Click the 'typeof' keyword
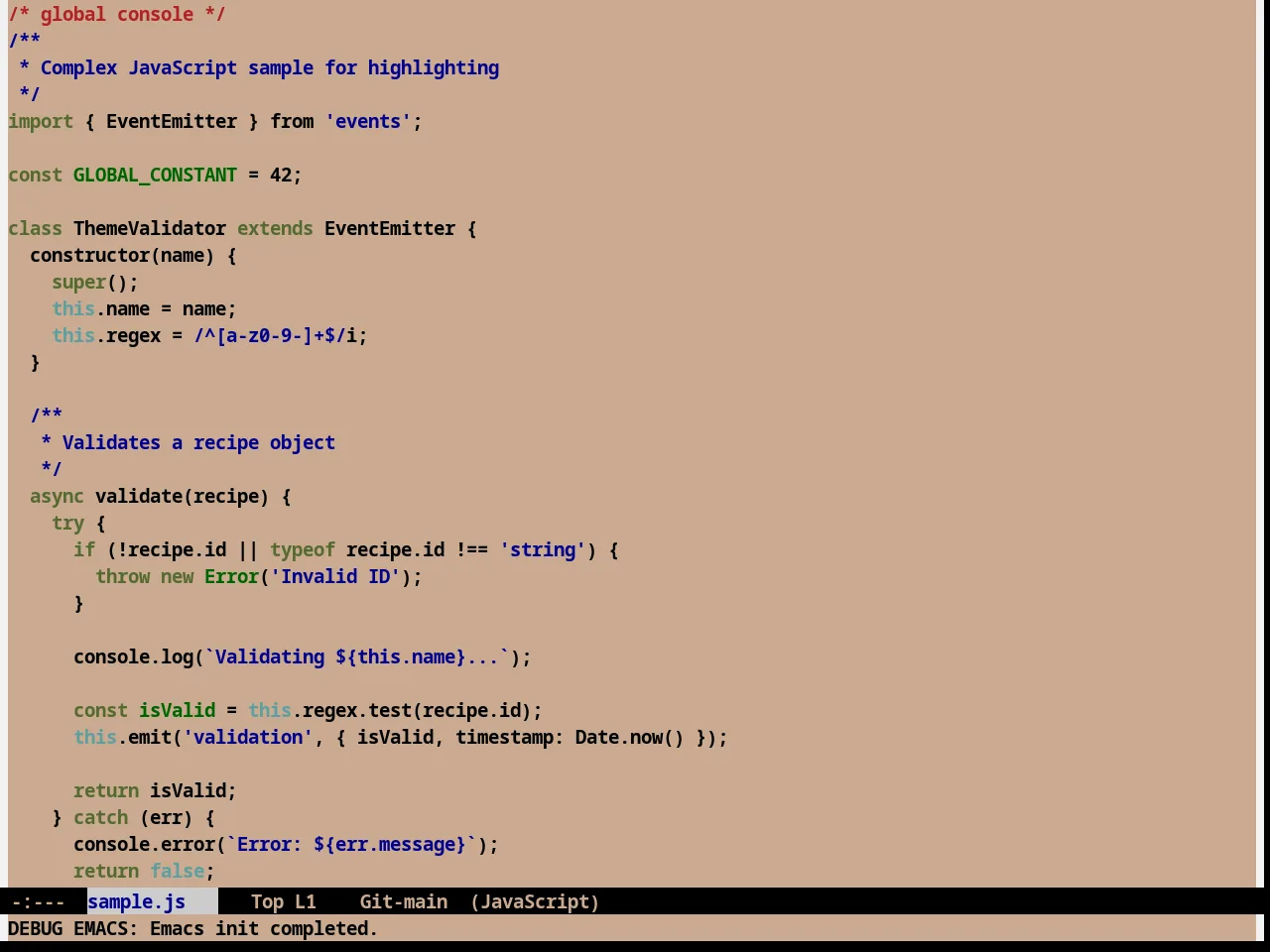This screenshot has width=1270, height=952. point(303,549)
